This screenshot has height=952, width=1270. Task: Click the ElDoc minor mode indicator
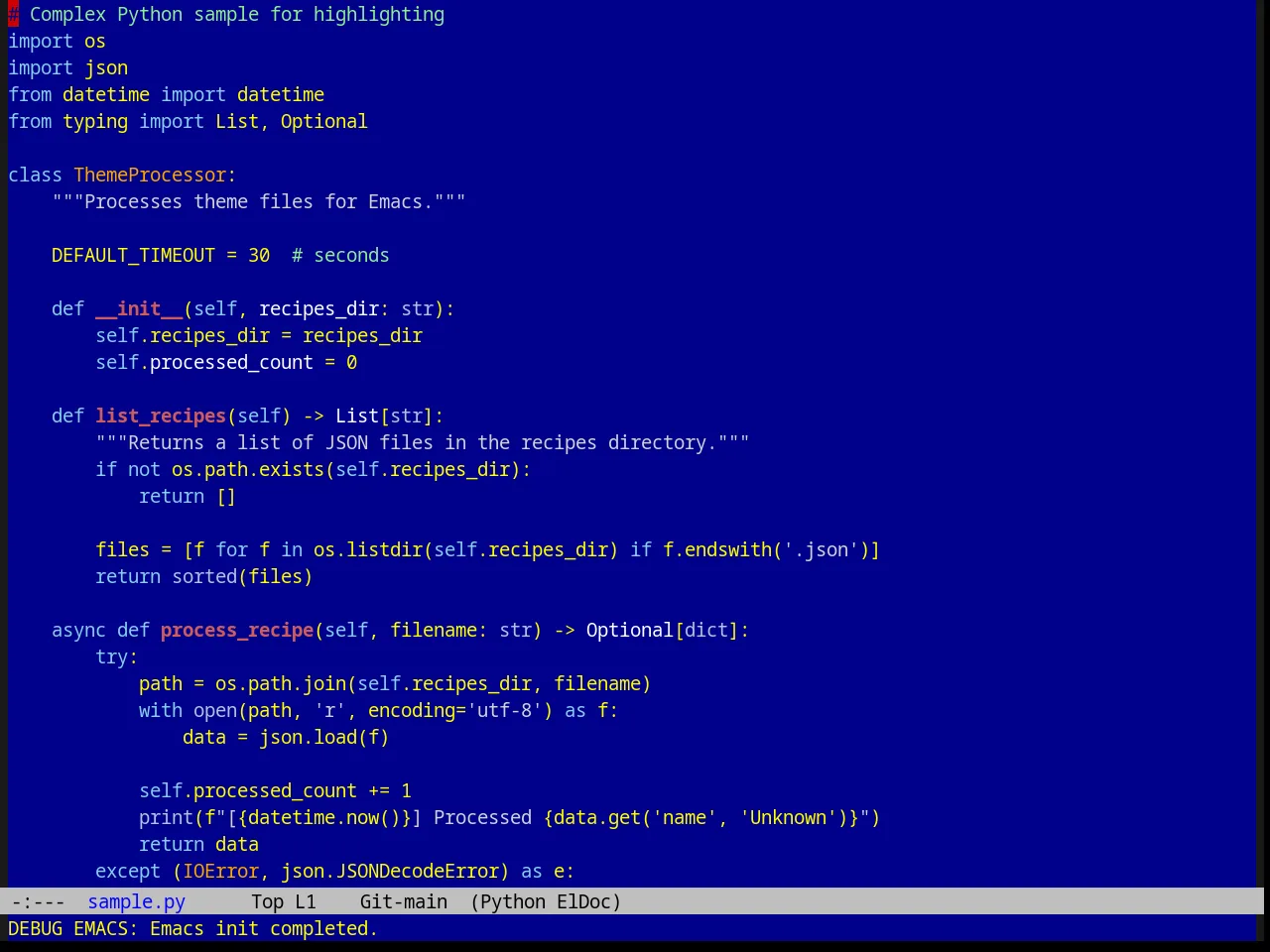point(583,901)
